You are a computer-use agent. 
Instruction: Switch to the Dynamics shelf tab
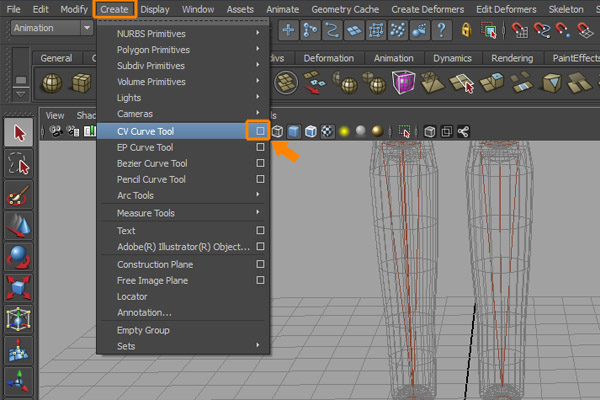click(452, 58)
